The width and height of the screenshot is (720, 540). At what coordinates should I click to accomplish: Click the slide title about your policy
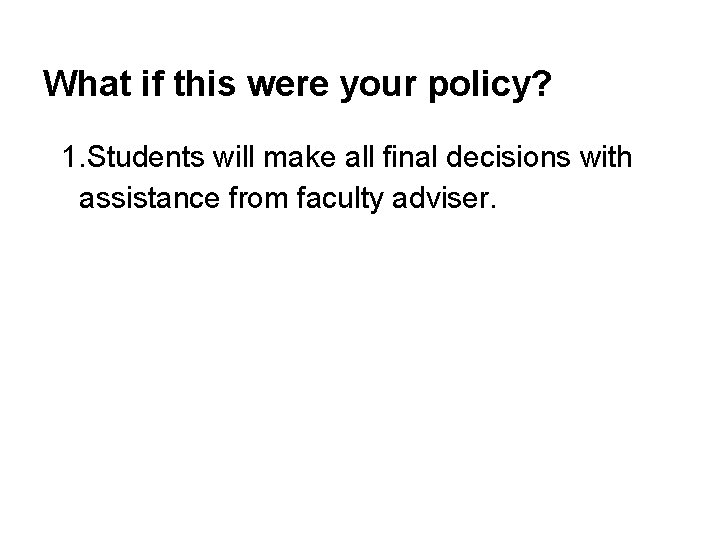click(x=297, y=85)
